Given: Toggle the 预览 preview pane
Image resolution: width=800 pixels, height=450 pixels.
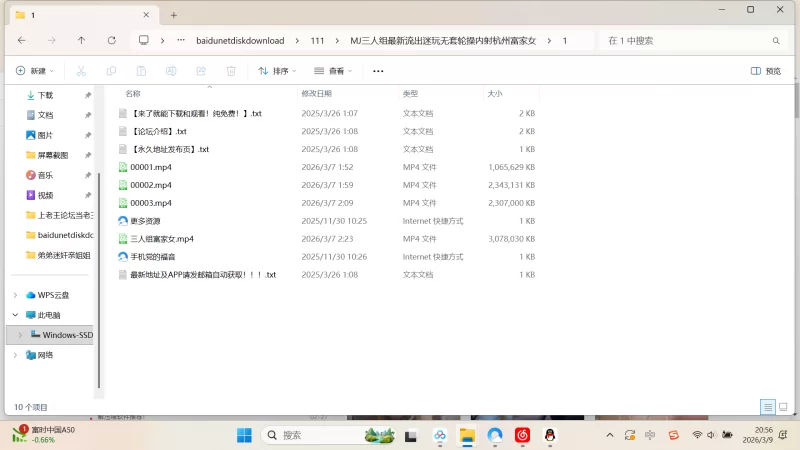Looking at the screenshot, I should (766, 71).
